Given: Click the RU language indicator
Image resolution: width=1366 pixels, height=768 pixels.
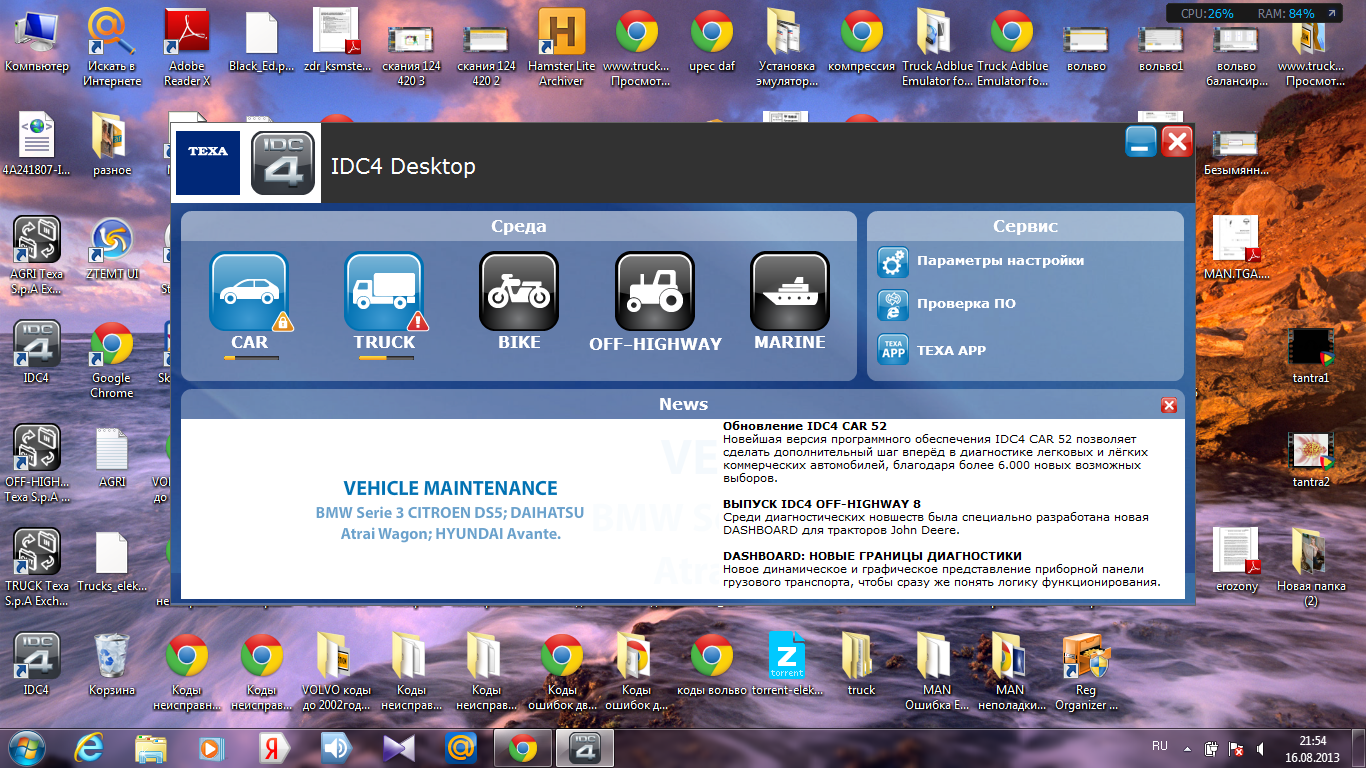Looking at the screenshot, I should 1159,747.
